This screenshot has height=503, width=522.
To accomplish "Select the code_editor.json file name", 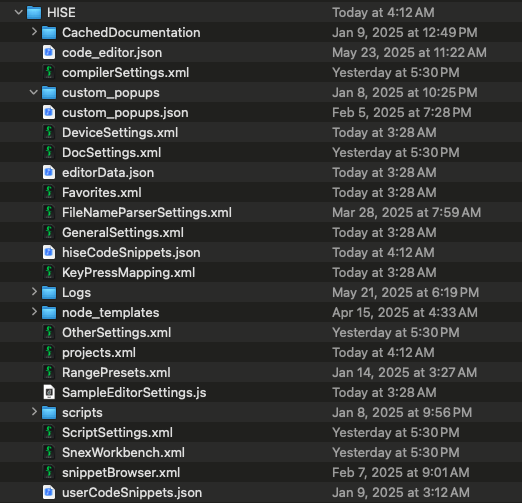I will point(112,53).
